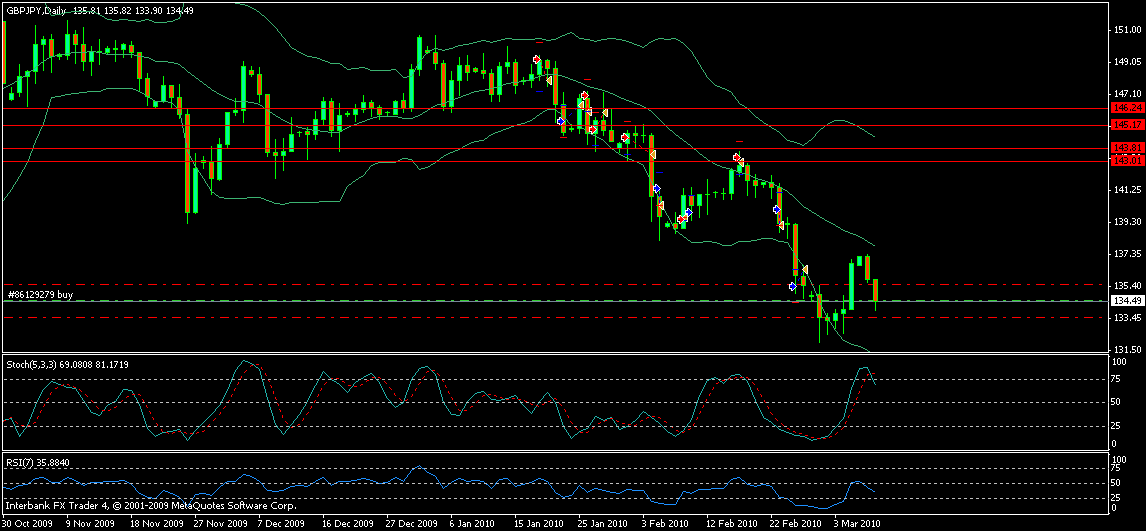Select the 145.17 red price tag
1146x531 pixels.
coord(1127,124)
